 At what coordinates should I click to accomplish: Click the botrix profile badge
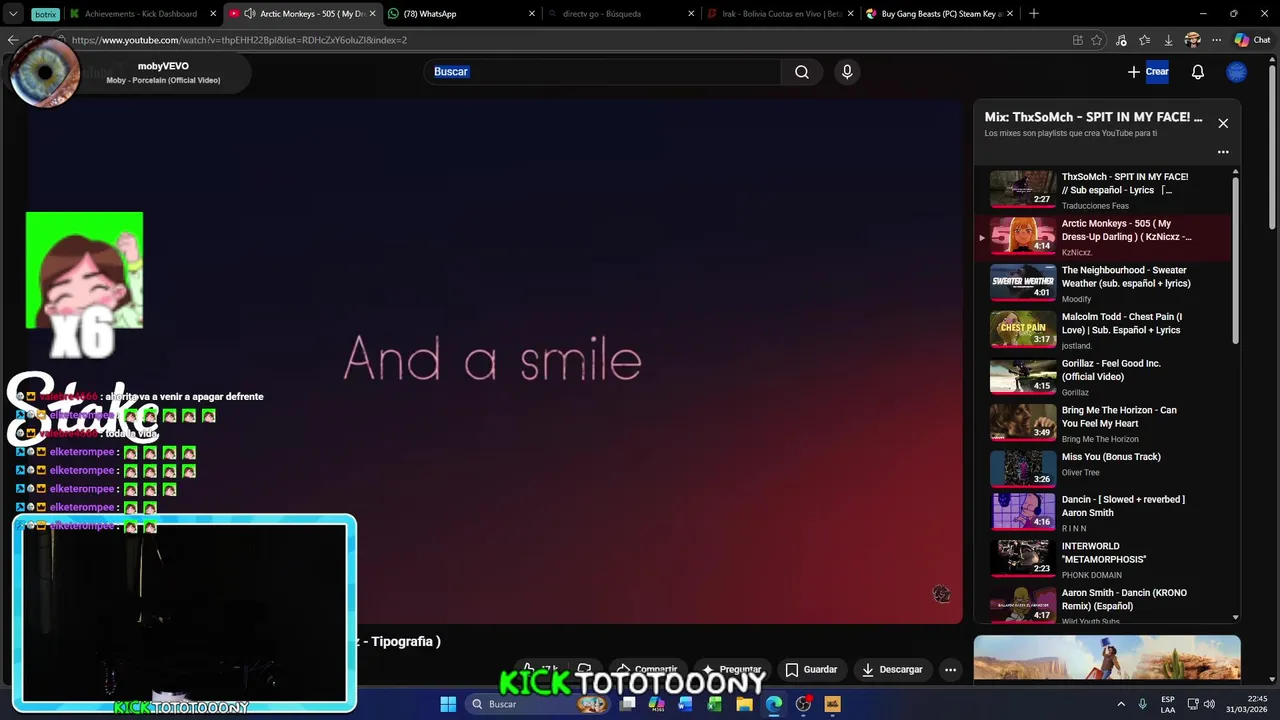tap(45, 14)
